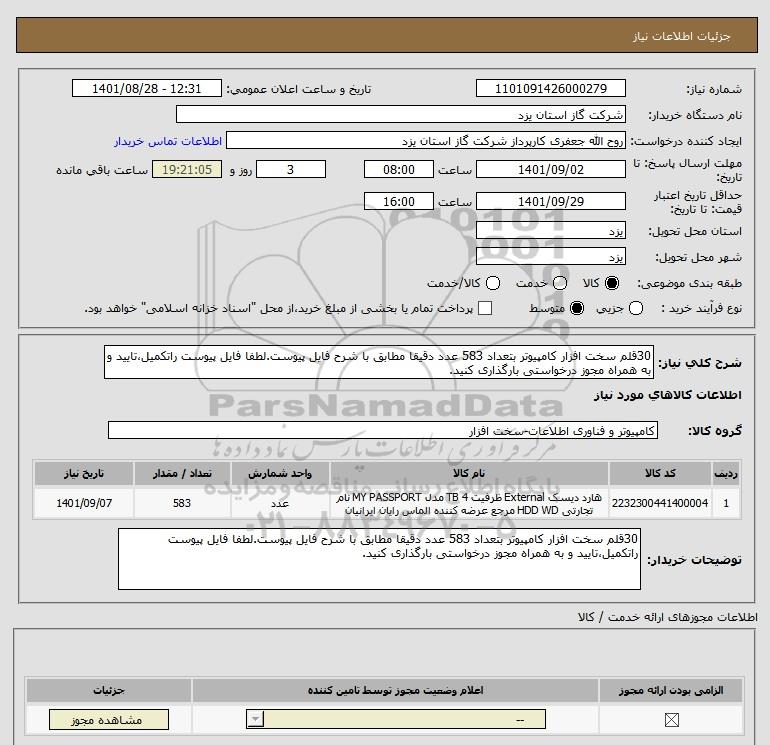Click the تاریخ نیاز column header
770x745 pixels.
coord(84,473)
